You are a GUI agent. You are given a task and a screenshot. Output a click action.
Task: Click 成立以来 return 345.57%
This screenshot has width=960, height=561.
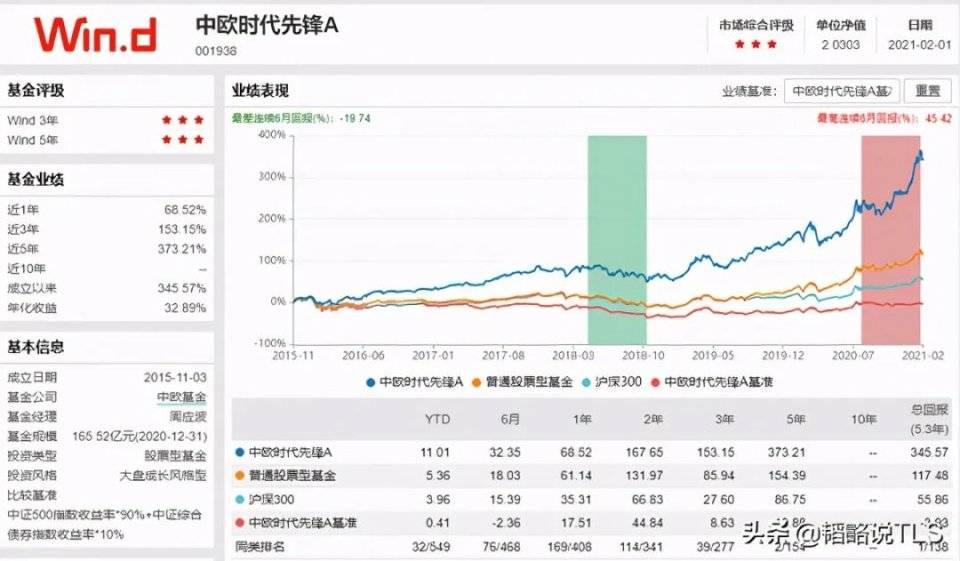click(182, 288)
